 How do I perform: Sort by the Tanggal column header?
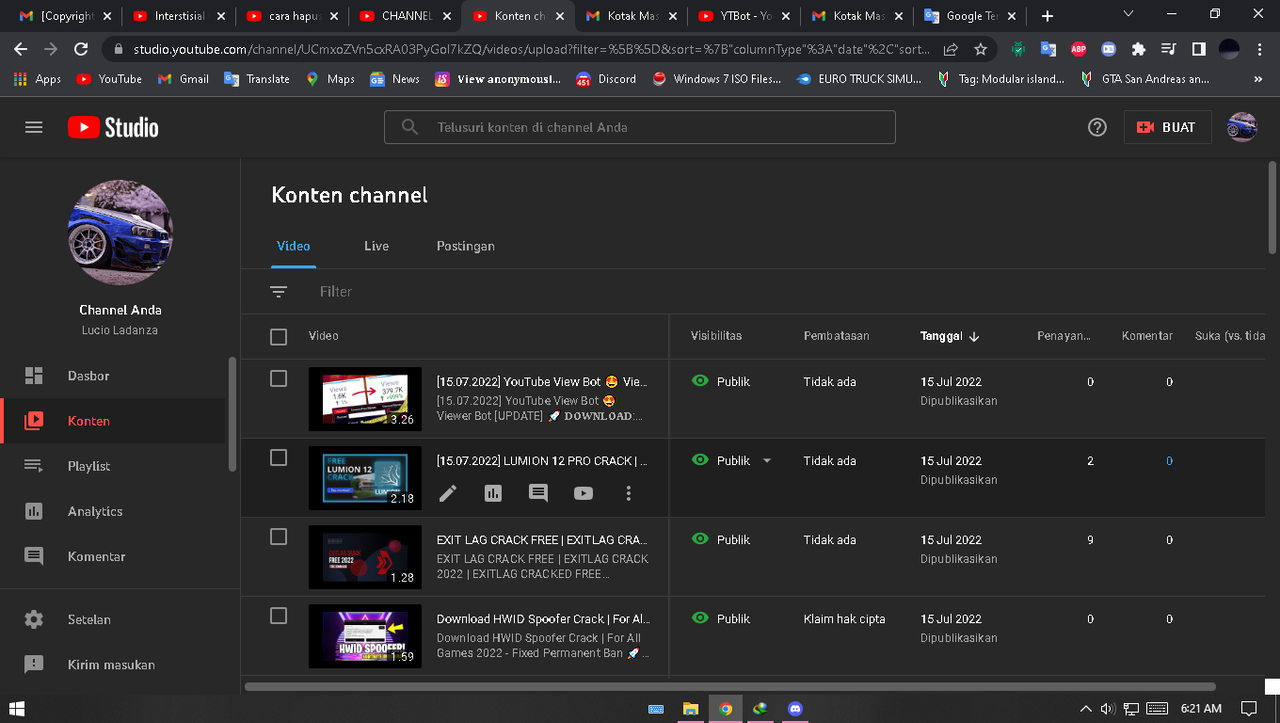950,336
